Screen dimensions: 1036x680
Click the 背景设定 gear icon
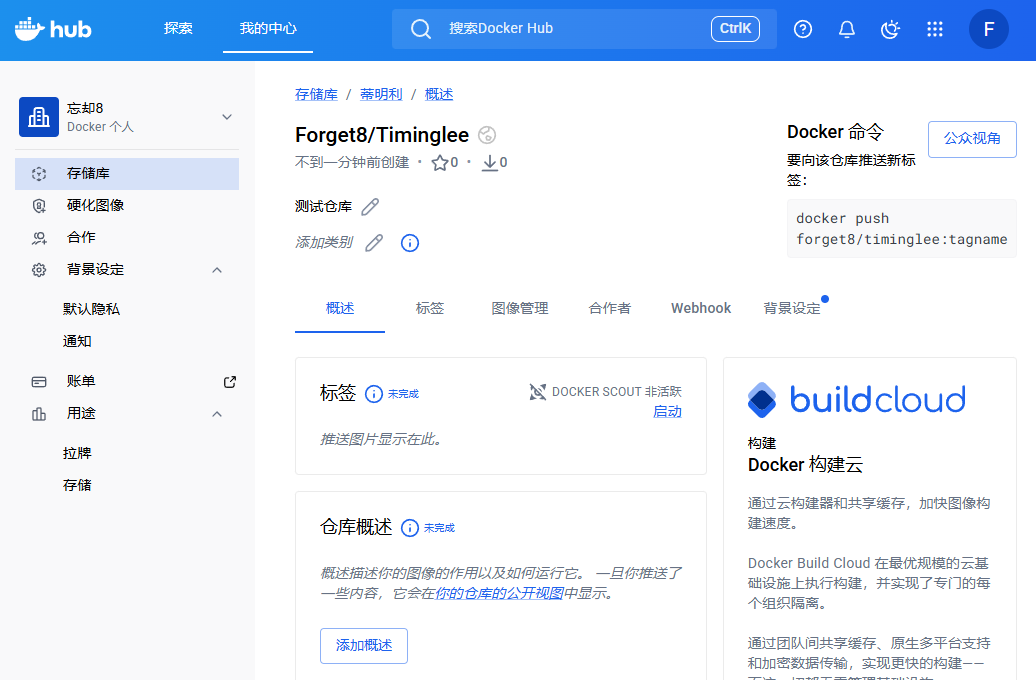point(39,270)
